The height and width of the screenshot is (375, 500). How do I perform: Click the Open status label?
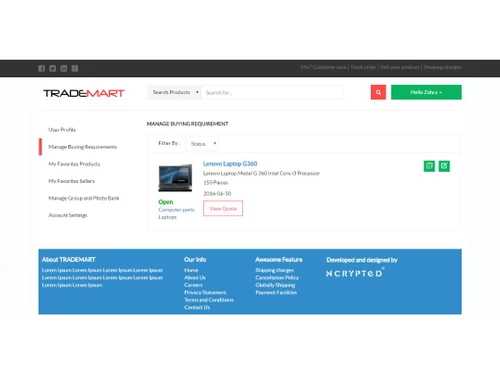pyautogui.click(x=166, y=202)
